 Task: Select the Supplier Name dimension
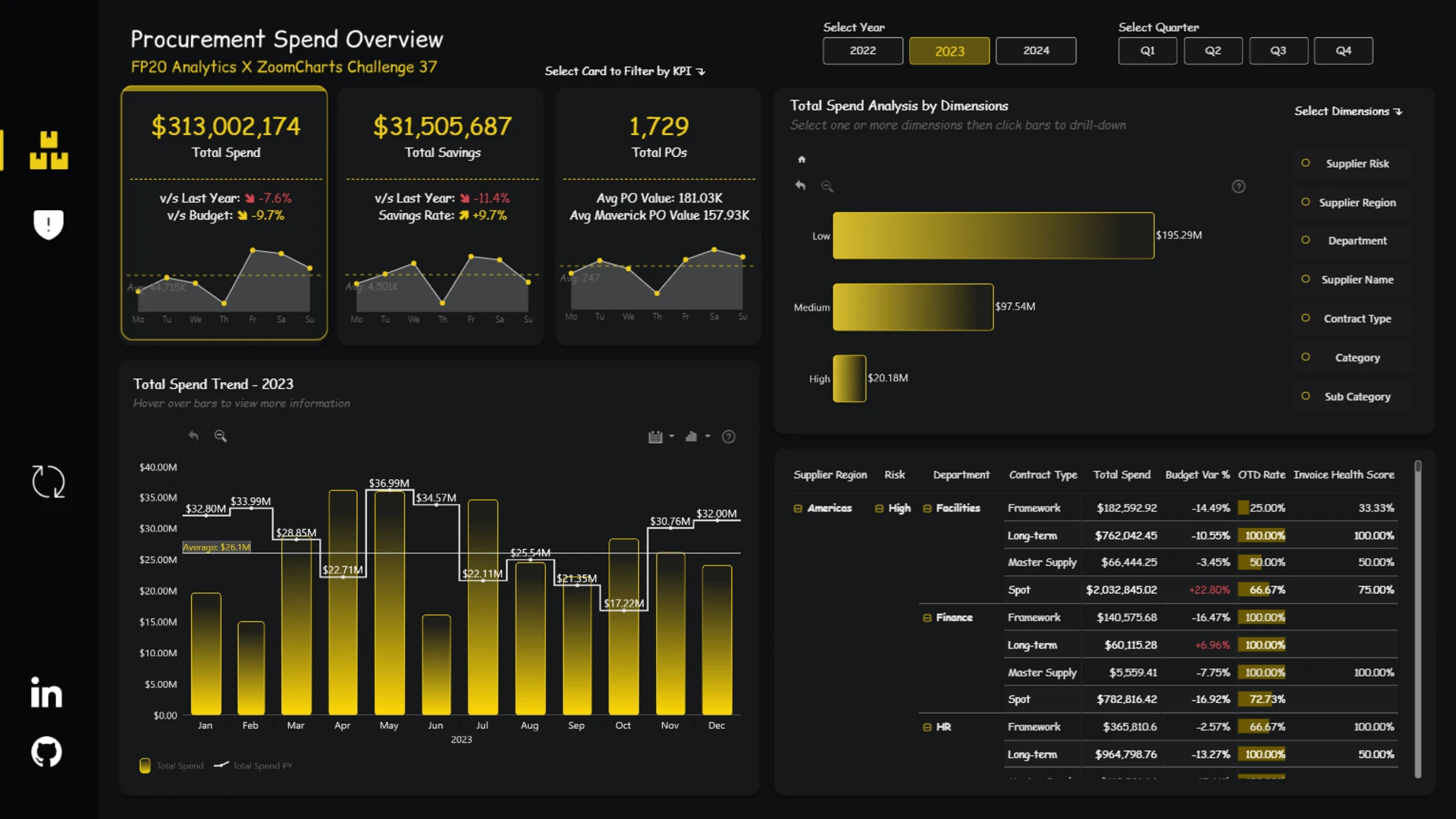point(1351,280)
